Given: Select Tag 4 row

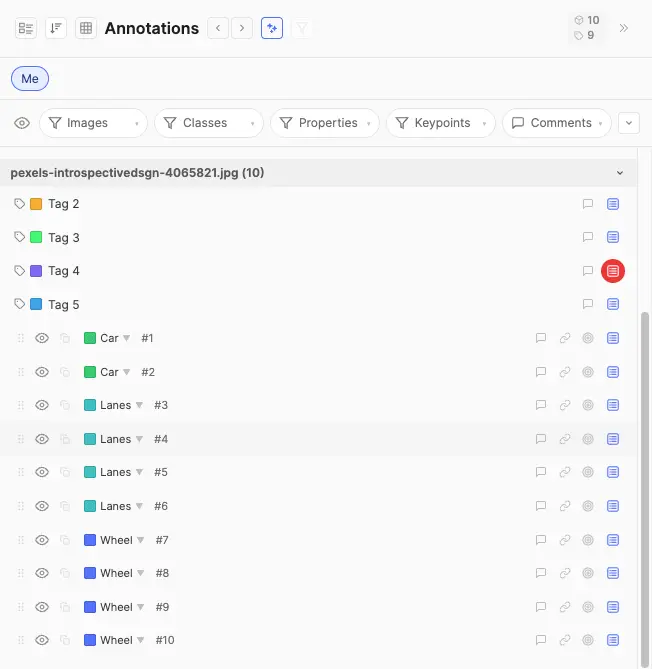Looking at the screenshot, I should tap(318, 271).
